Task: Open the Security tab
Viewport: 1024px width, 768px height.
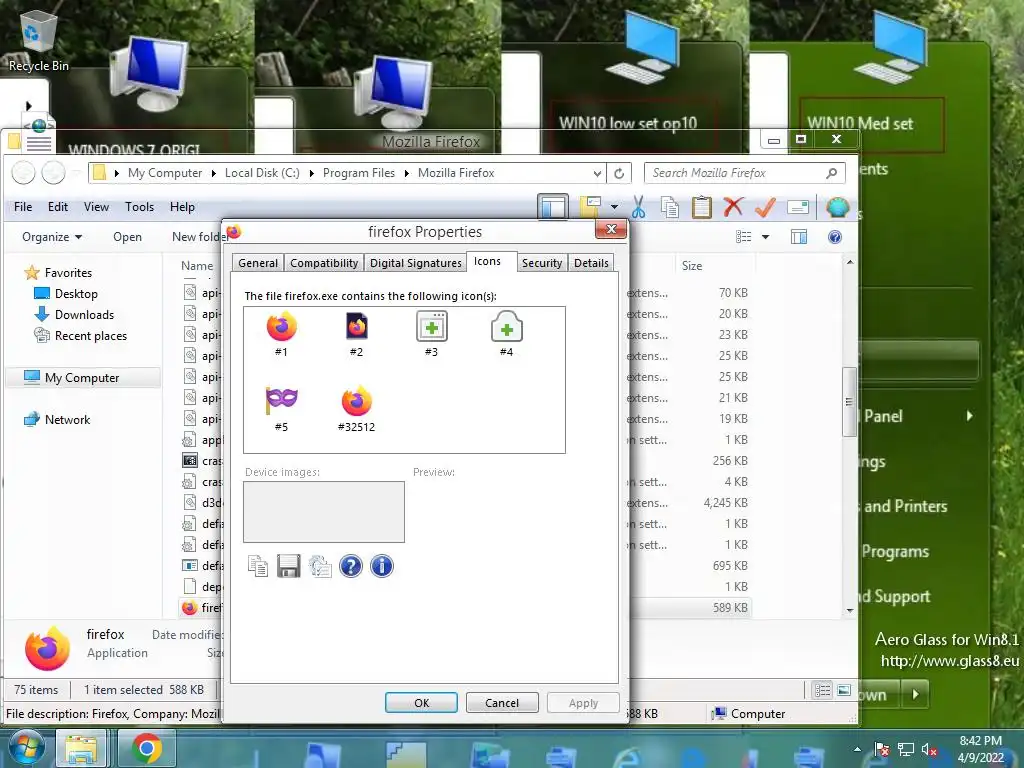Action: tap(542, 263)
